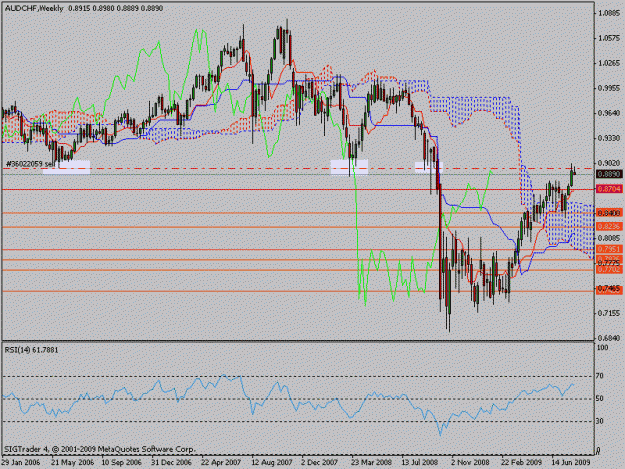The height and width of the screenshot is (469, 625).
Task: Click the 31 Dec 2006 date label
Action: [x=171, y=463]
